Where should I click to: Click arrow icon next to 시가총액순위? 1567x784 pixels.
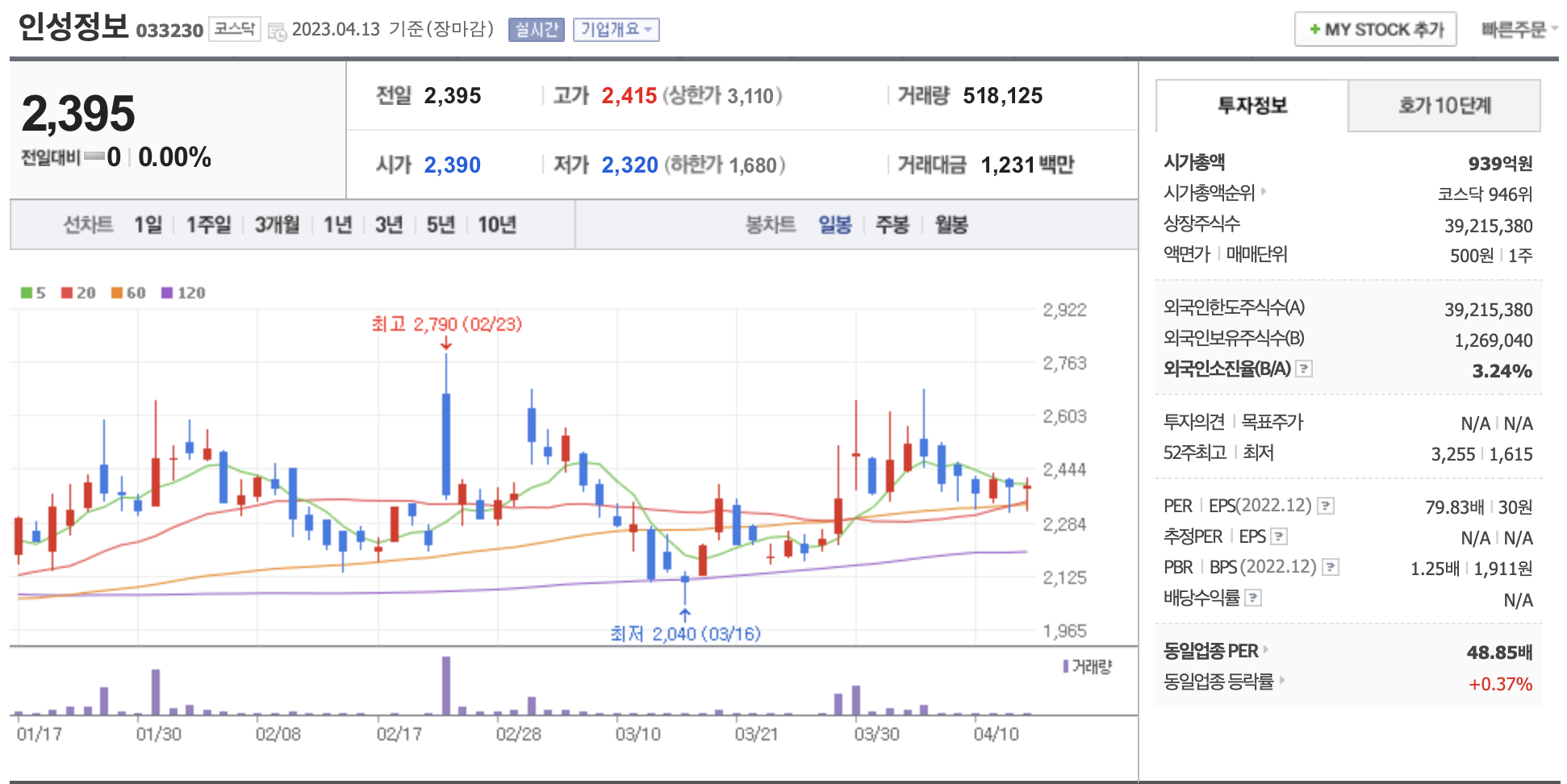point(1264,192)
